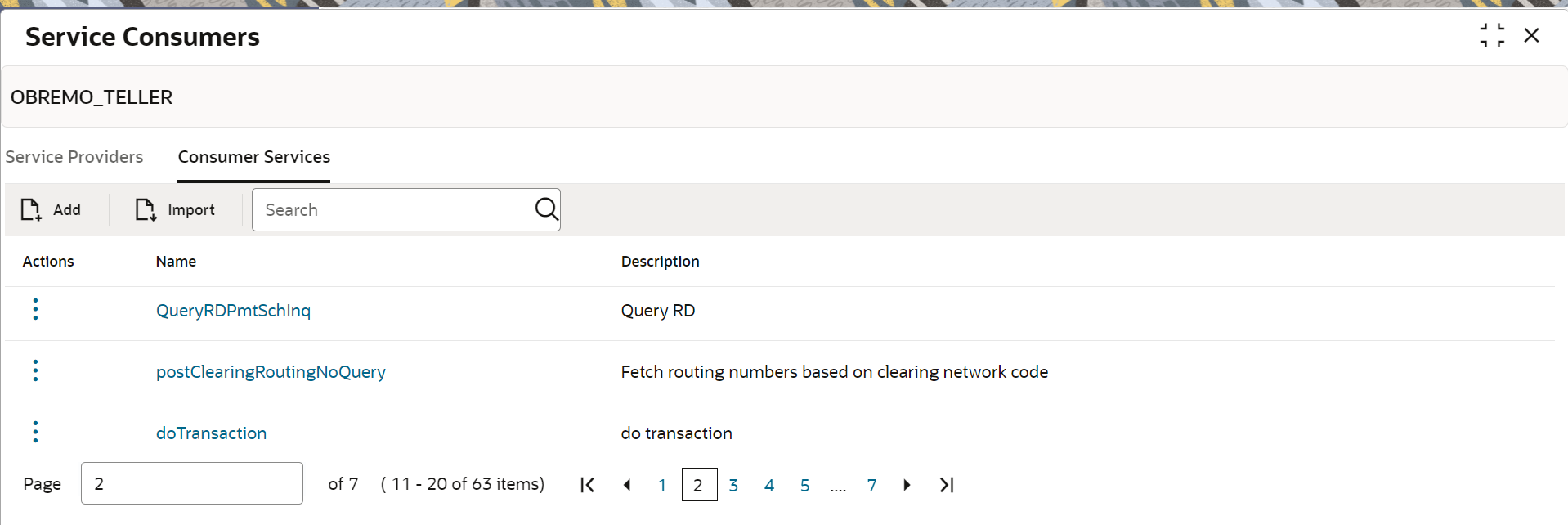Image resolution: width=1568 pixels, height=525 pixels.
Task: Open actions menu for doTransaction row
Action: pyautogui.click(x=35, y=432)
